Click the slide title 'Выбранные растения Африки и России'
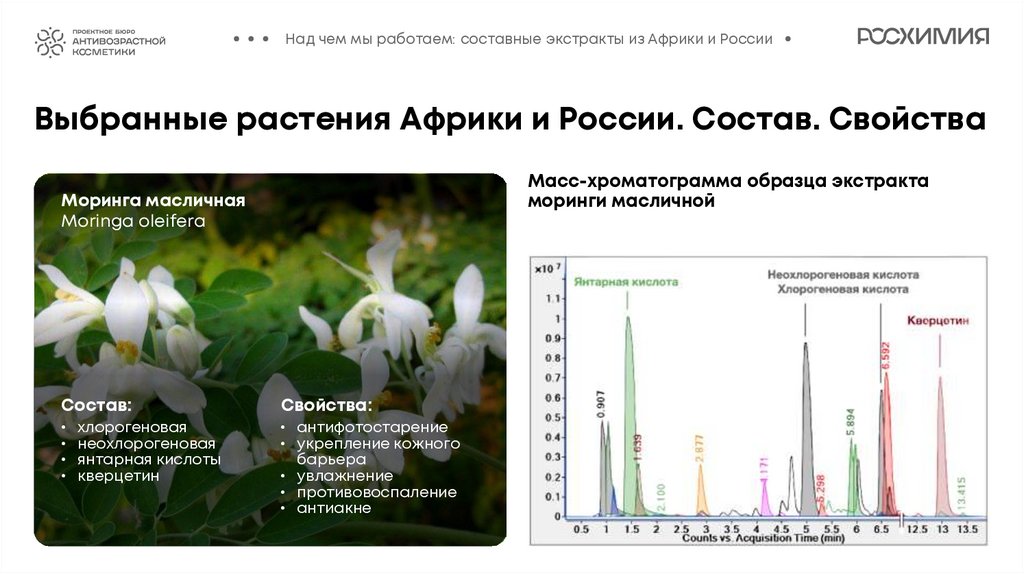This screenshot has height=574, width=1024. (x=359, y=119)
